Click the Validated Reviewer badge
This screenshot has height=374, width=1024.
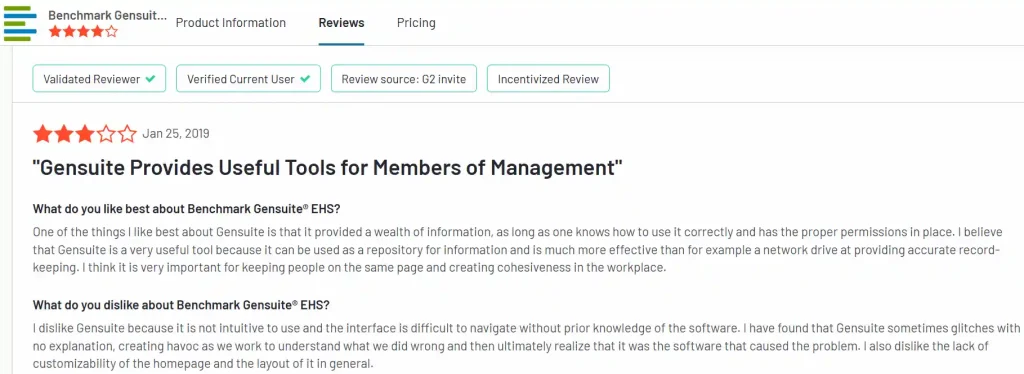tap(99, 79)
